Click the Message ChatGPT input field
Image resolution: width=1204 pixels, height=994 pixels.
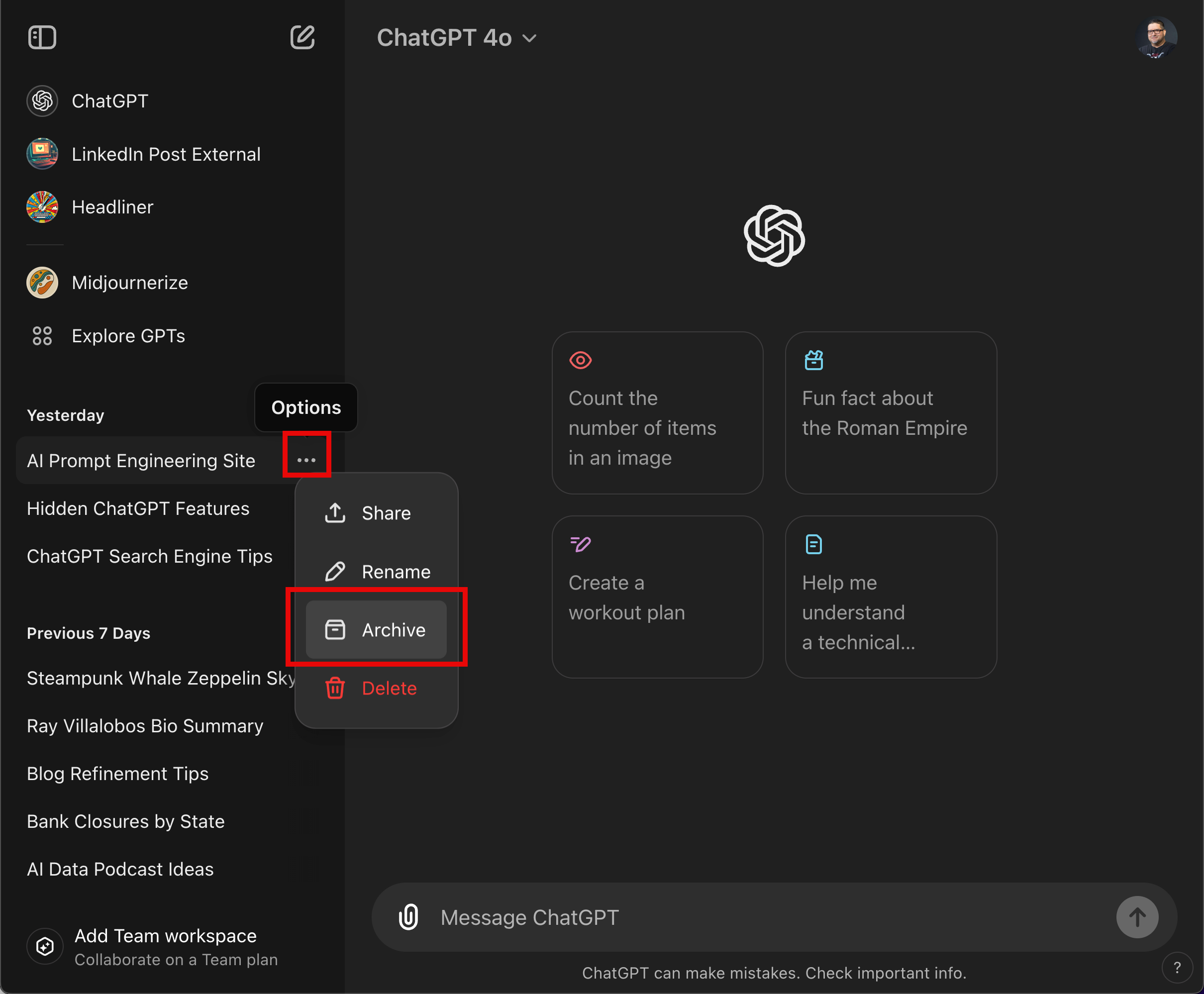[744, 917]
